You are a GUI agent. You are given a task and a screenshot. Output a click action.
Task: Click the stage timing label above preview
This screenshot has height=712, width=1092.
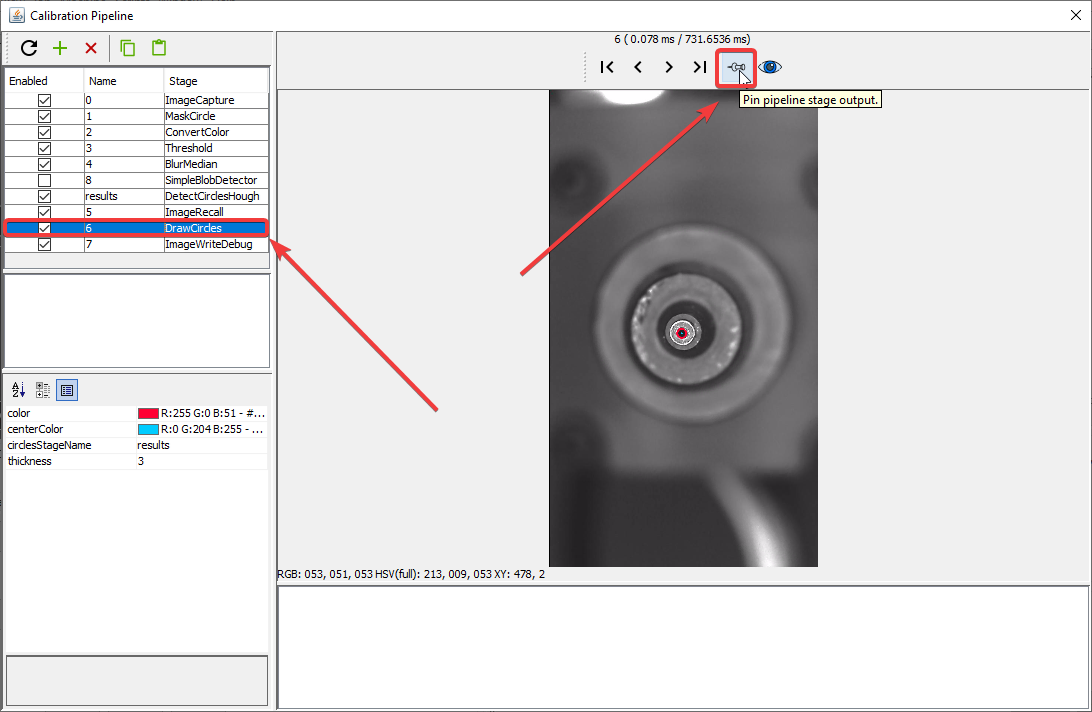[682, 40]
